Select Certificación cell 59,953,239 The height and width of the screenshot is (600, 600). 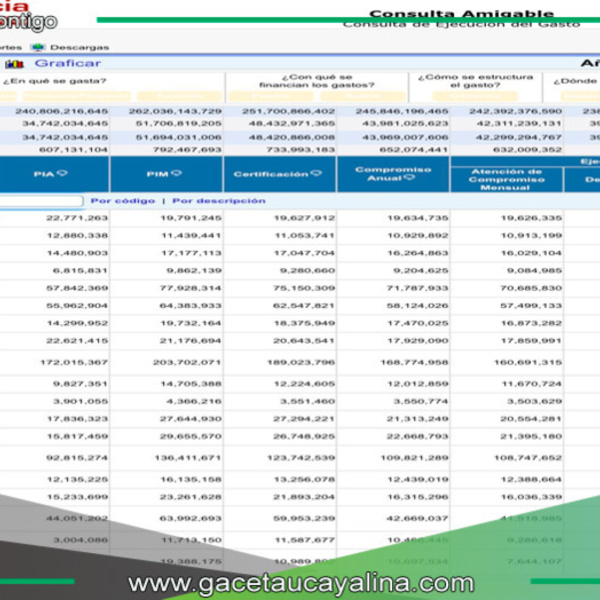pos(304,518)
